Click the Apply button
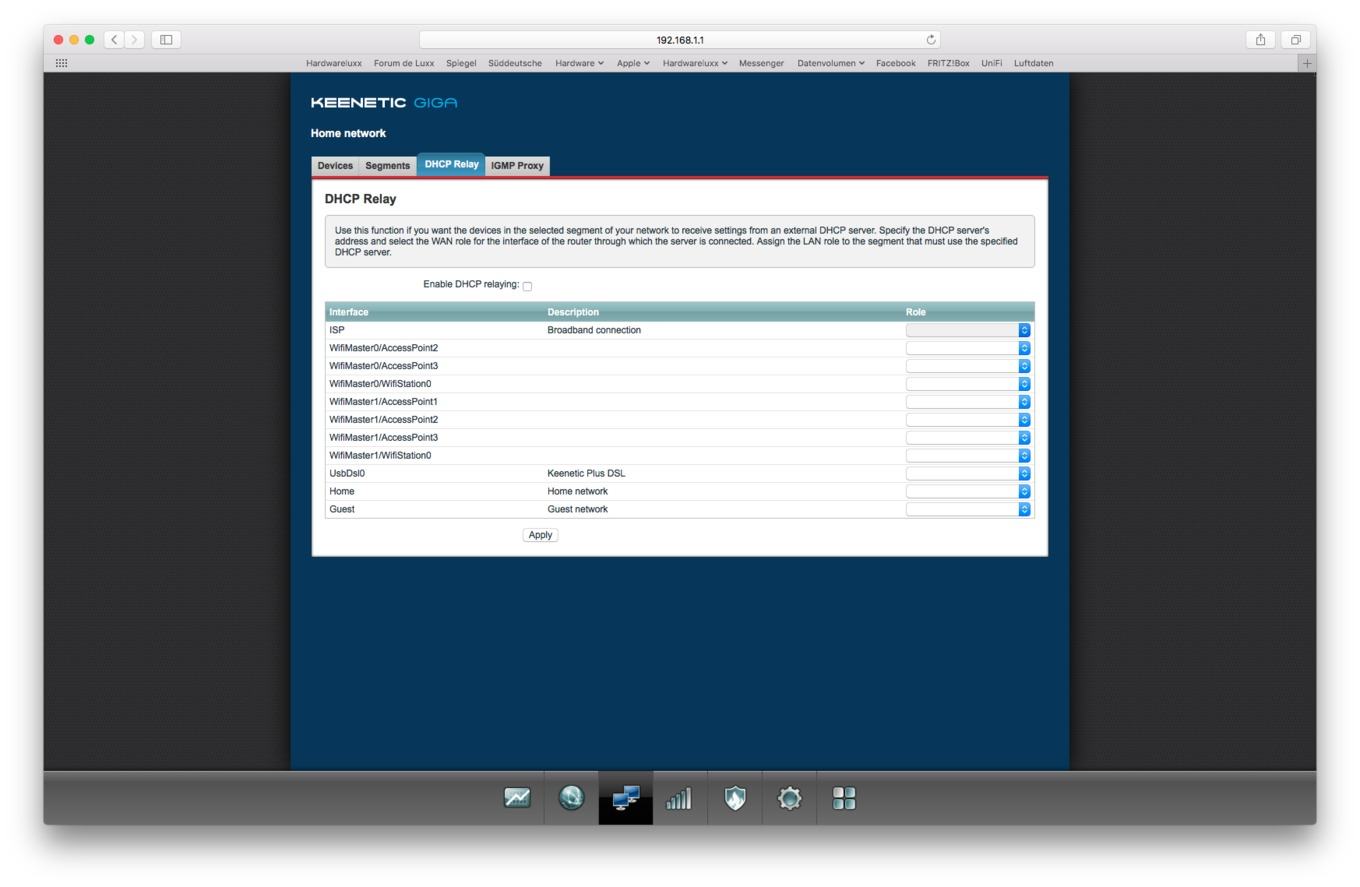The width and height of the screenshot is (1360, 887). click(x=540, y=535)
